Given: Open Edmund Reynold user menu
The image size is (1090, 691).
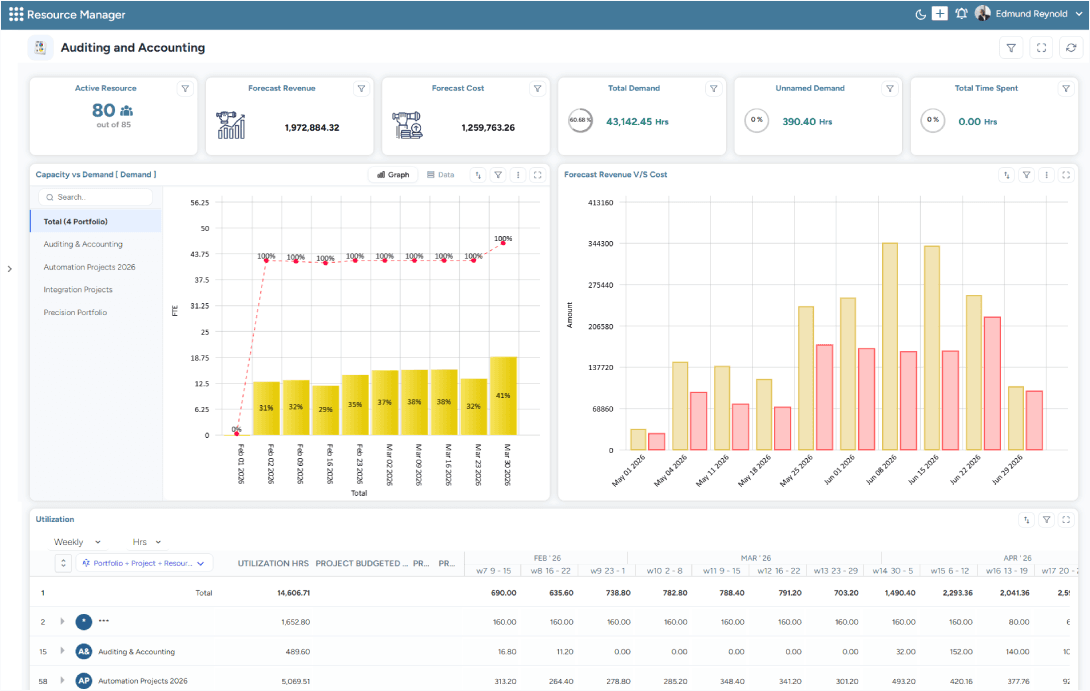Looking at the screenshot, I should [1030, 14].
